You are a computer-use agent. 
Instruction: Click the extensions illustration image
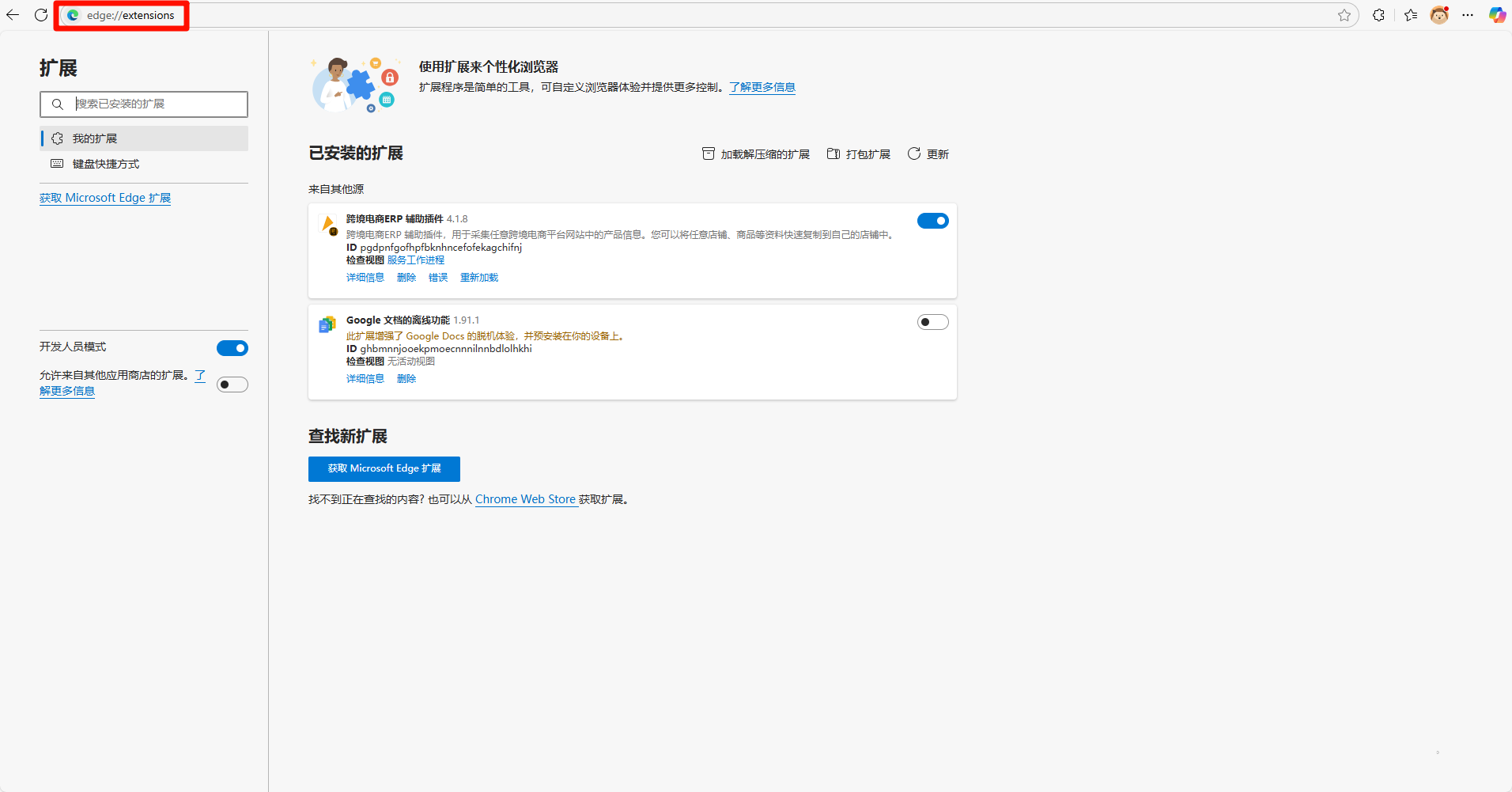click(x=356, y=85)
